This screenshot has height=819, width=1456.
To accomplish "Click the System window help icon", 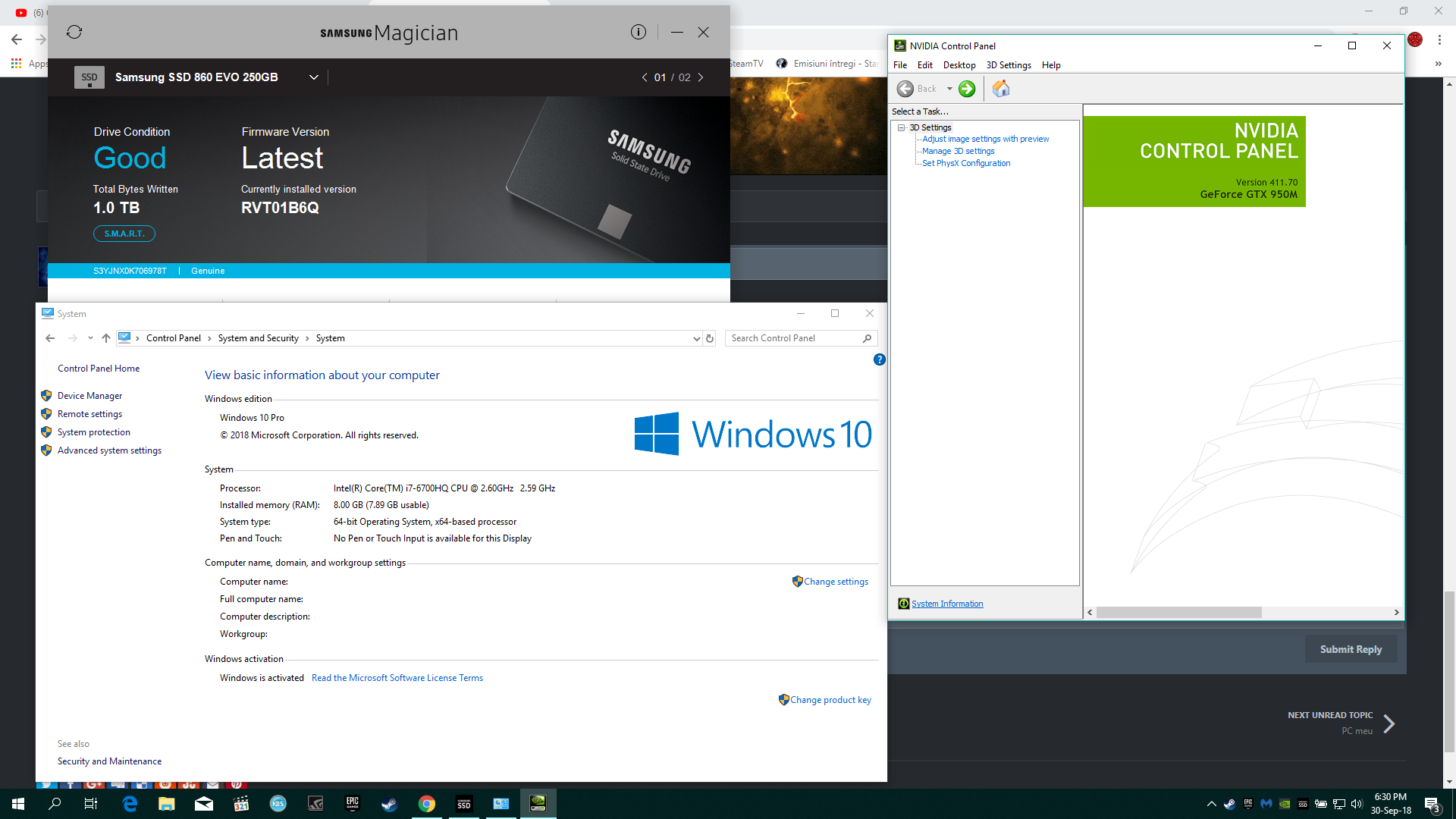I will [x=879, y=359].
